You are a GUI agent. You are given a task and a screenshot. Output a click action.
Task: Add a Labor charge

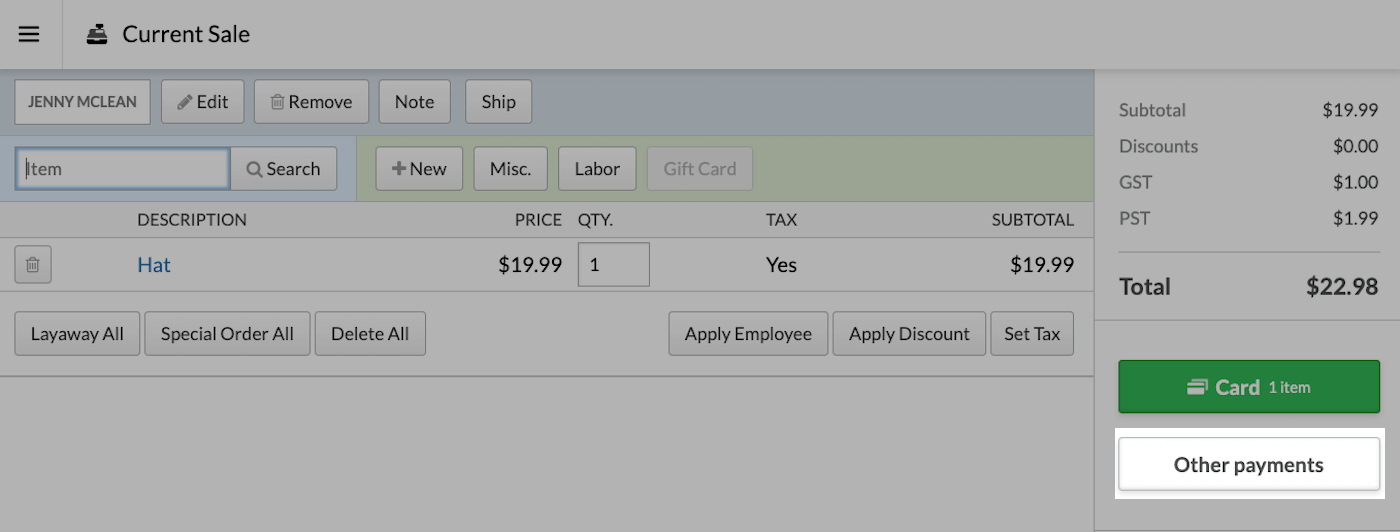tap(597, 169)
